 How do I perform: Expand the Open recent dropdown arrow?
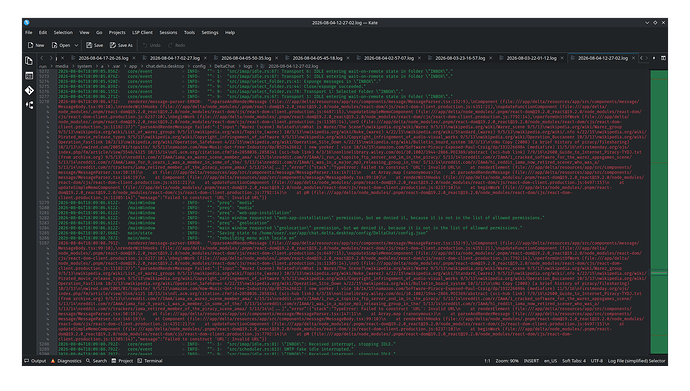[x=76, y=45]
